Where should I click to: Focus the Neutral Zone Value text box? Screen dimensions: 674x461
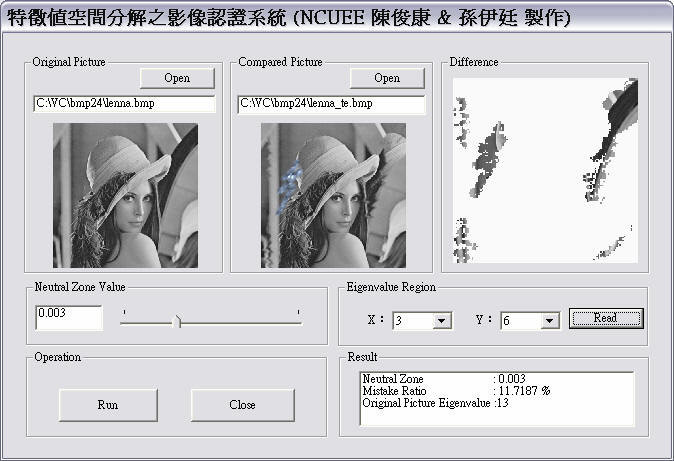pyautogui.click(x=69, y=317)
